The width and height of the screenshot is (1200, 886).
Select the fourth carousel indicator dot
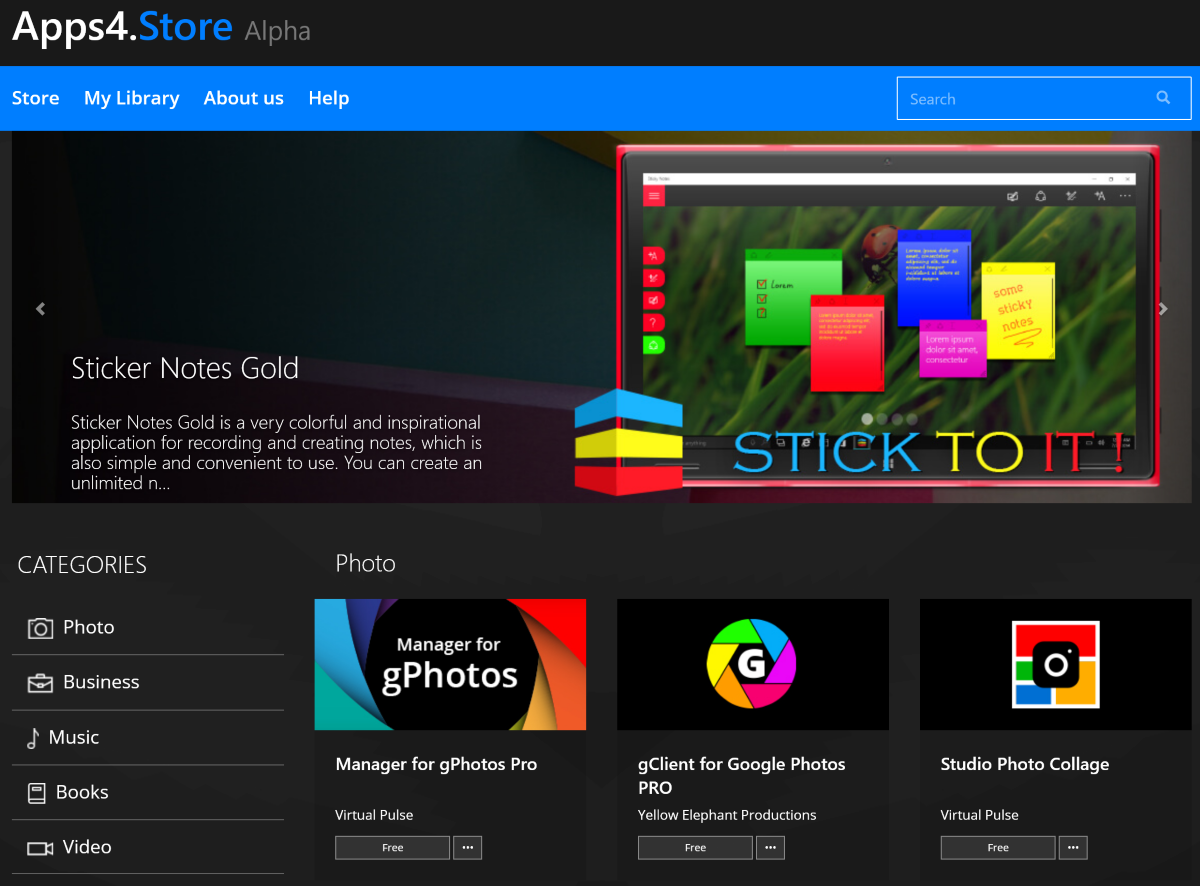[912, 419]
